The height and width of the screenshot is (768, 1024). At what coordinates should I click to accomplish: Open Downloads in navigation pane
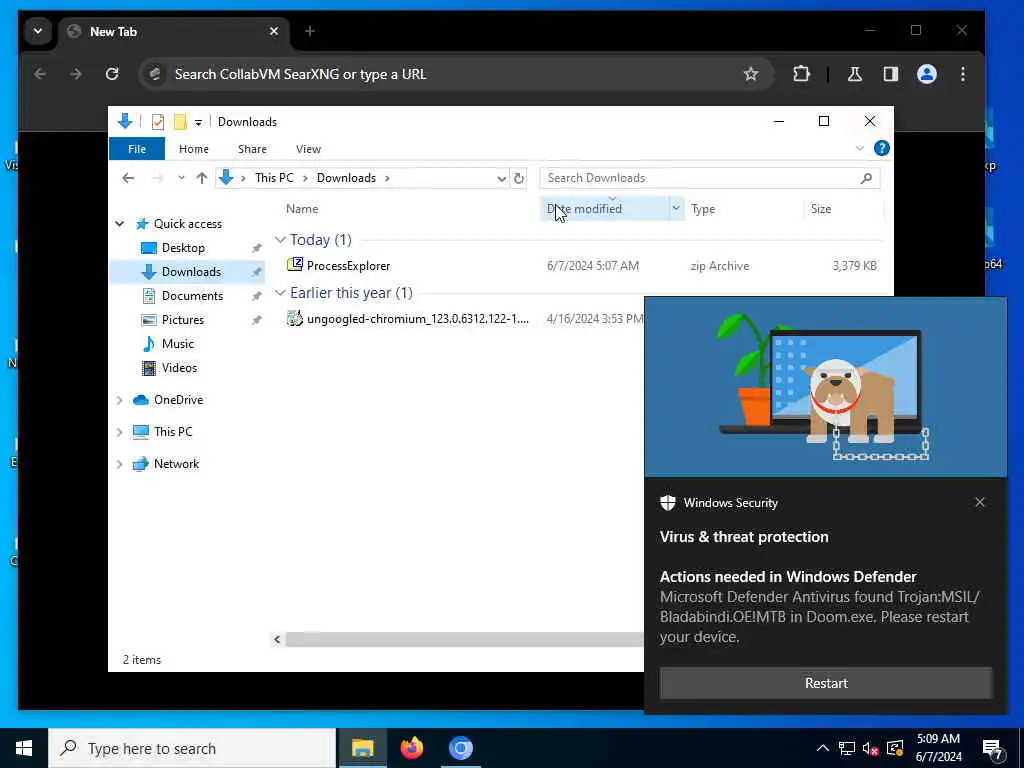pos(191,272)
